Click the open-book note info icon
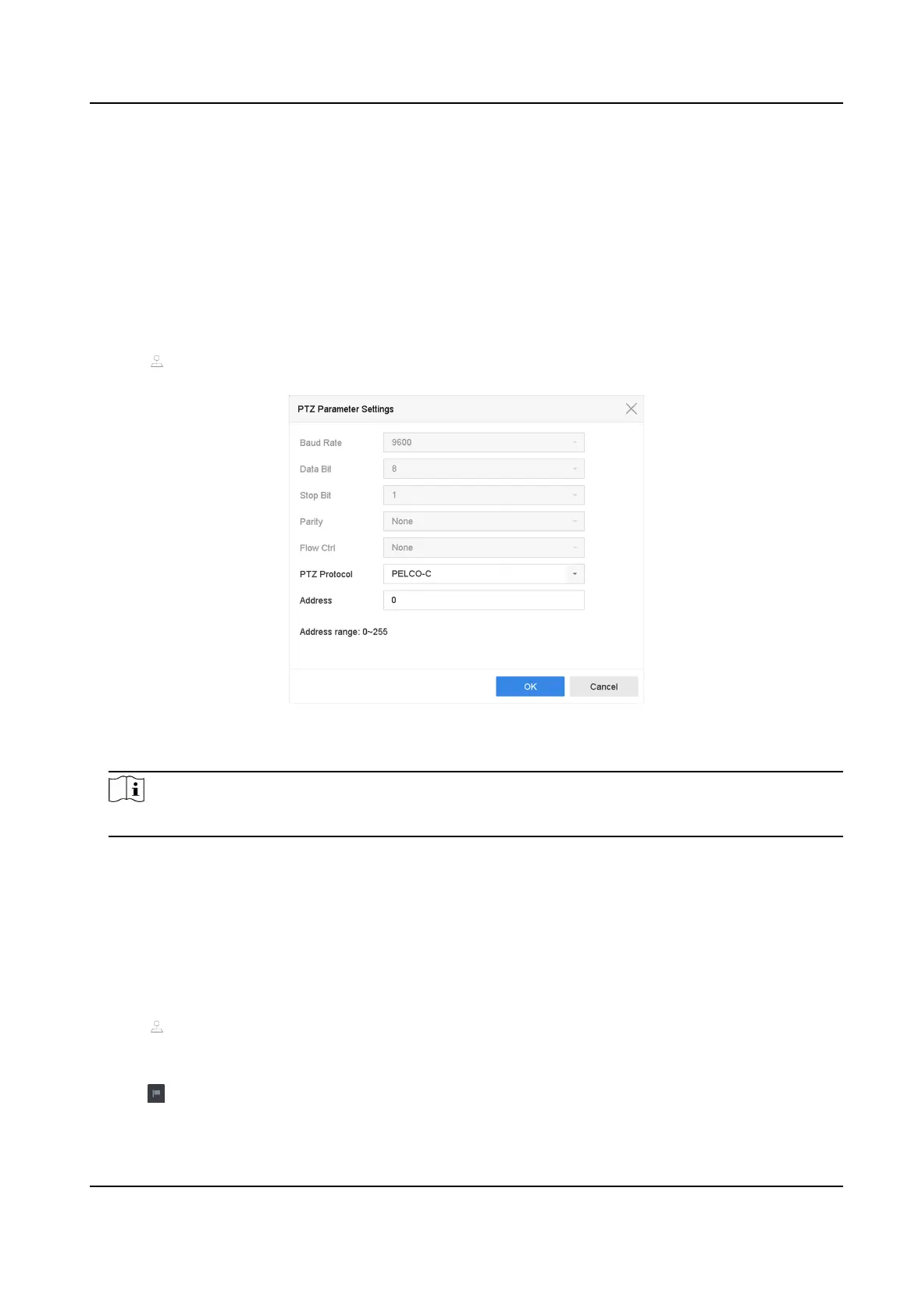The width and height of the screenshot is (922, 1316). (x=126, y=790)
